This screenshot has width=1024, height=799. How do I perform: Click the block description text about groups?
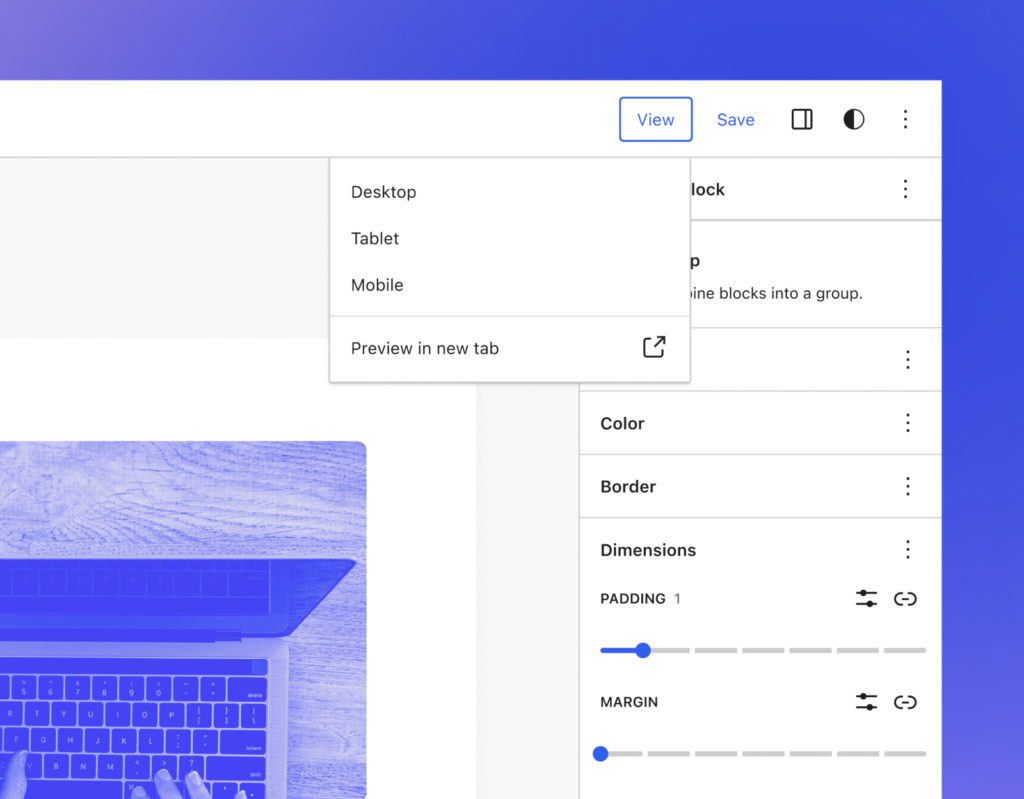click(x=776, y=293)
